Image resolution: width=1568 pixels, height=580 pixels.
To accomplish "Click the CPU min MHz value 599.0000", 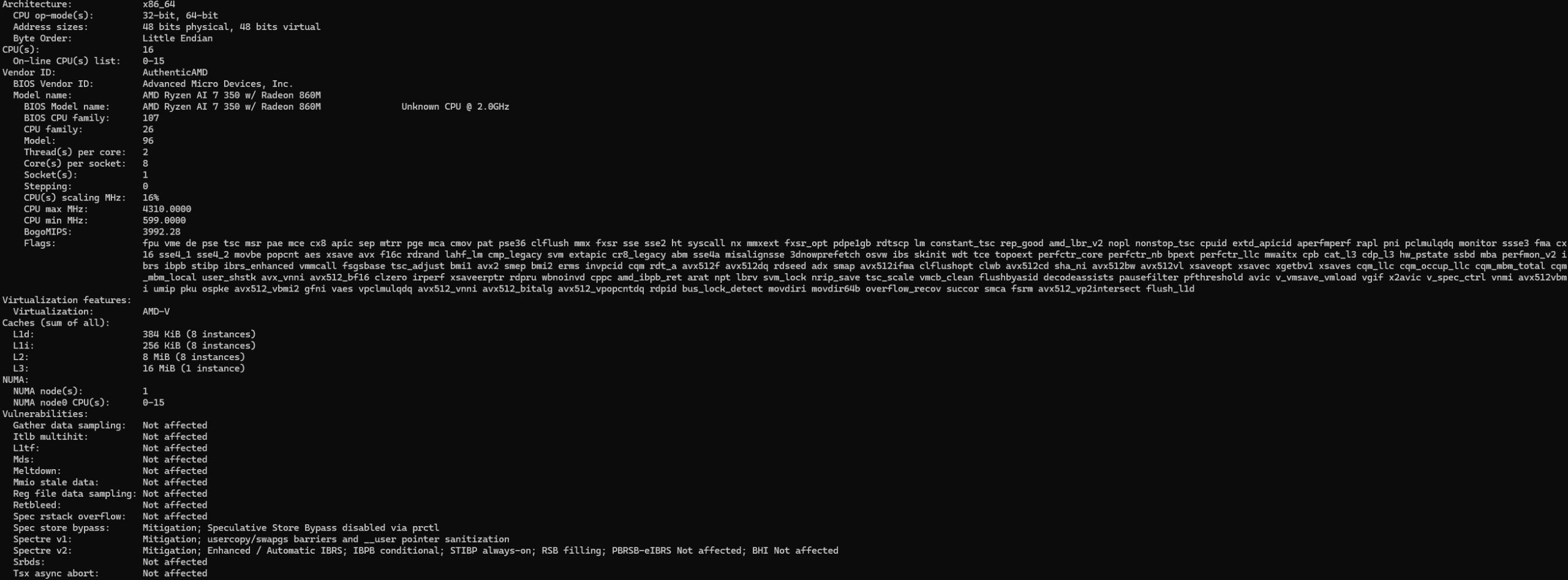I will point(164,220).
